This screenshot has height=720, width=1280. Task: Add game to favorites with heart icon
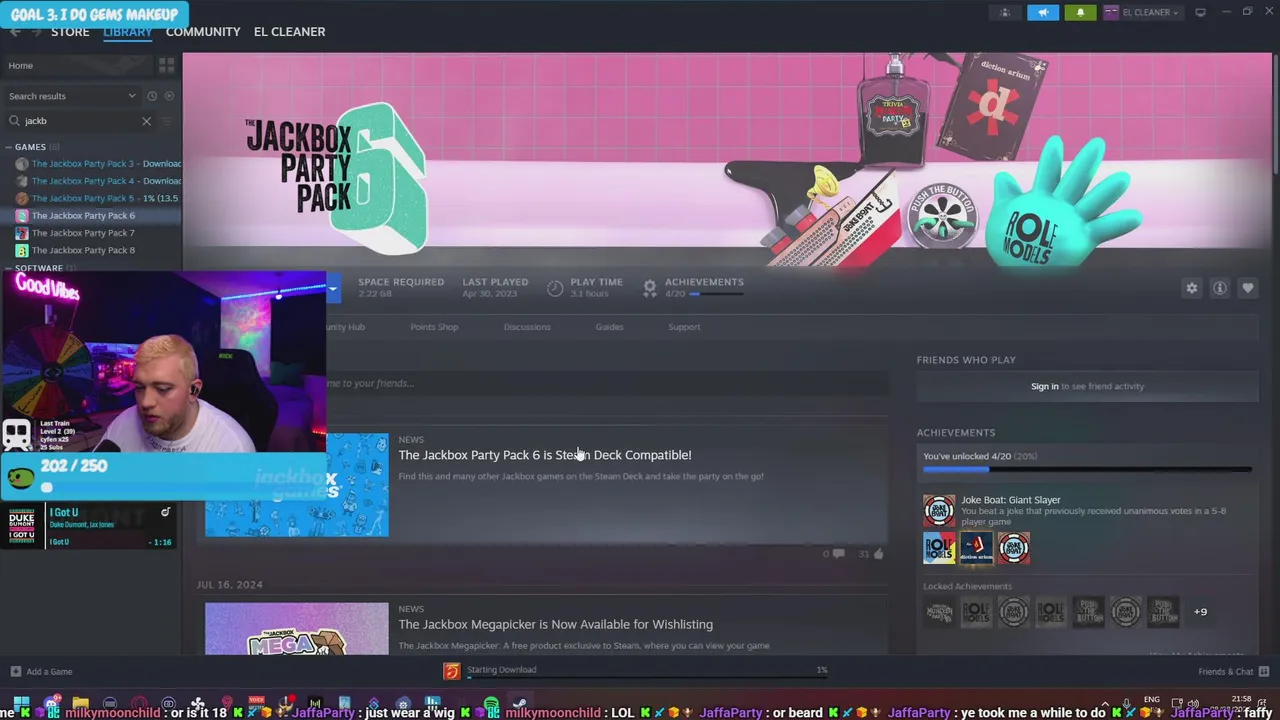1248,288
